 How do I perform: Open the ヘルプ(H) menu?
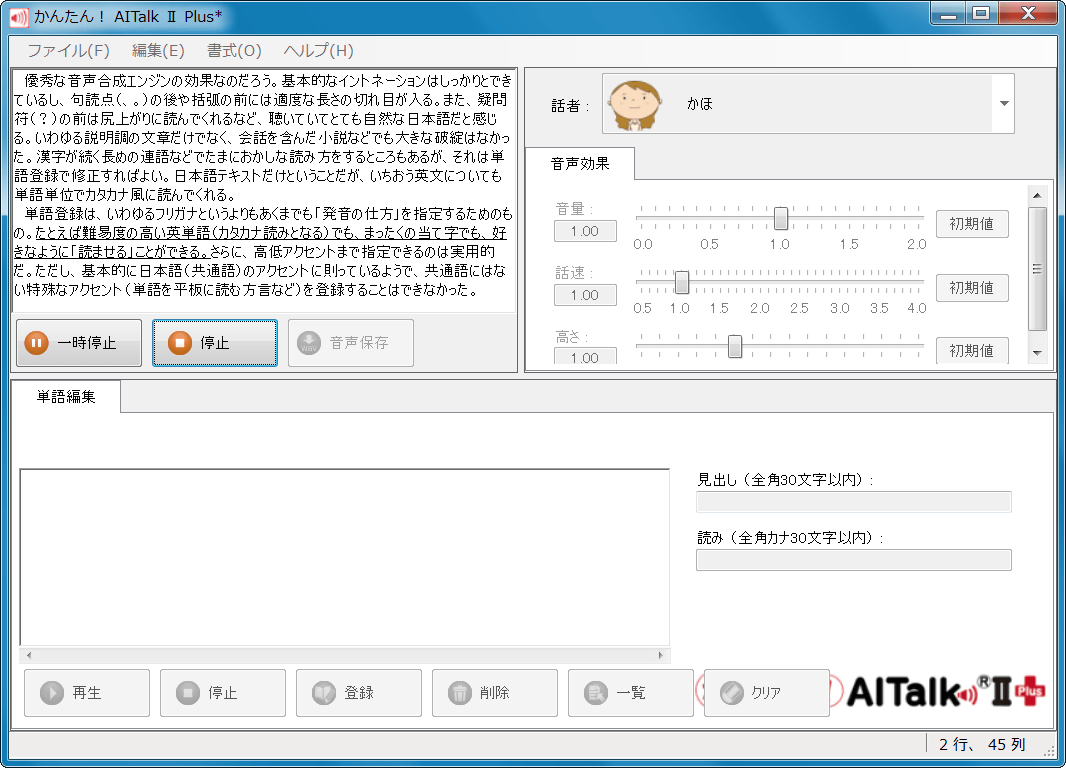click(318, 51)
